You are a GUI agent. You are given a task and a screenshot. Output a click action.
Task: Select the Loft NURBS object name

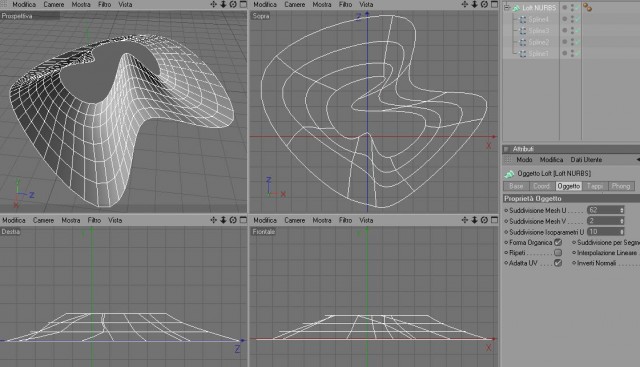tap(539, 8)
